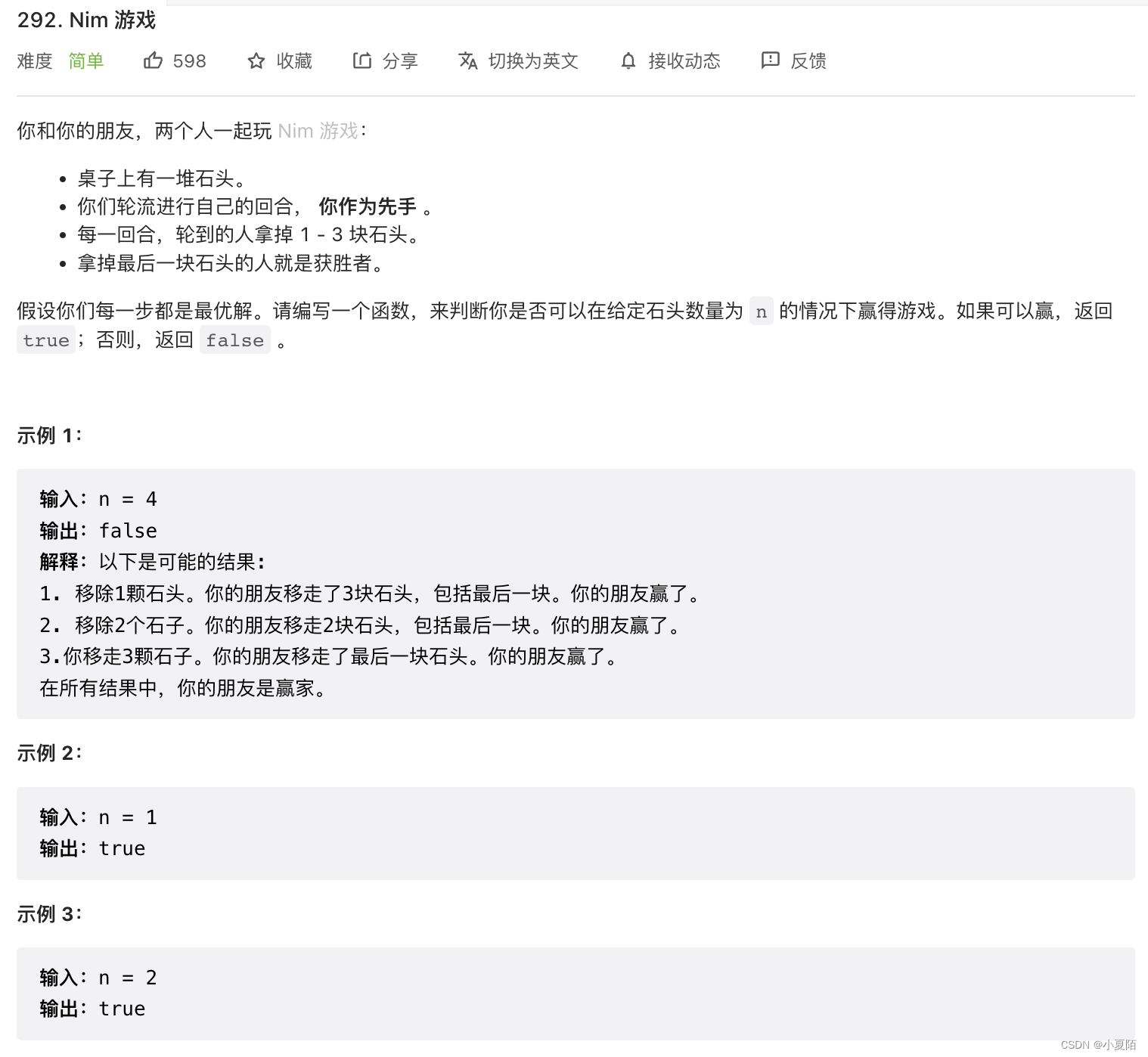Click the 示例 1 heading
Viewport: 1148px width, 1057px height.
tap(49, 436)
